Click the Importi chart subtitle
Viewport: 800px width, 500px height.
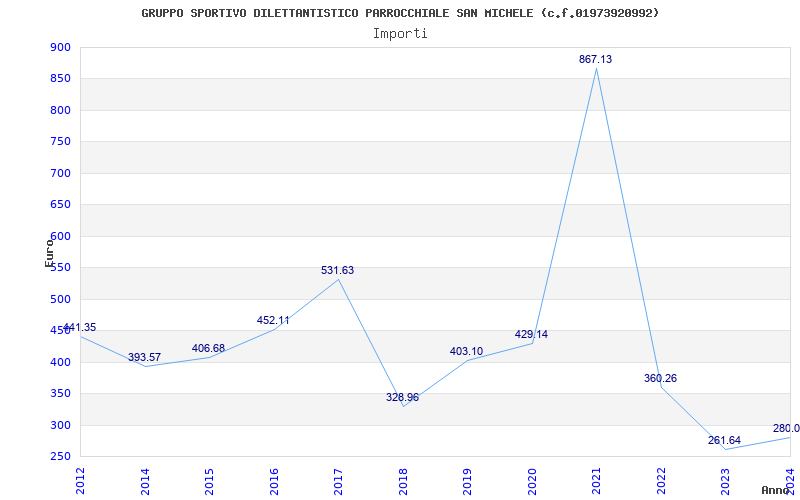point(400,34)
